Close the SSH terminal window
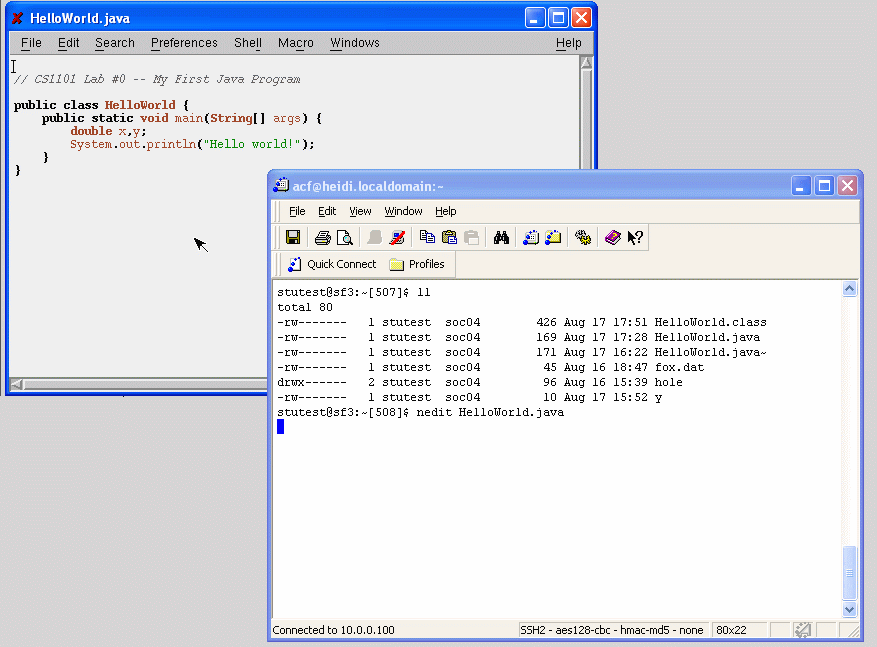Screen dimensions: 877x647 pos(848,186)
